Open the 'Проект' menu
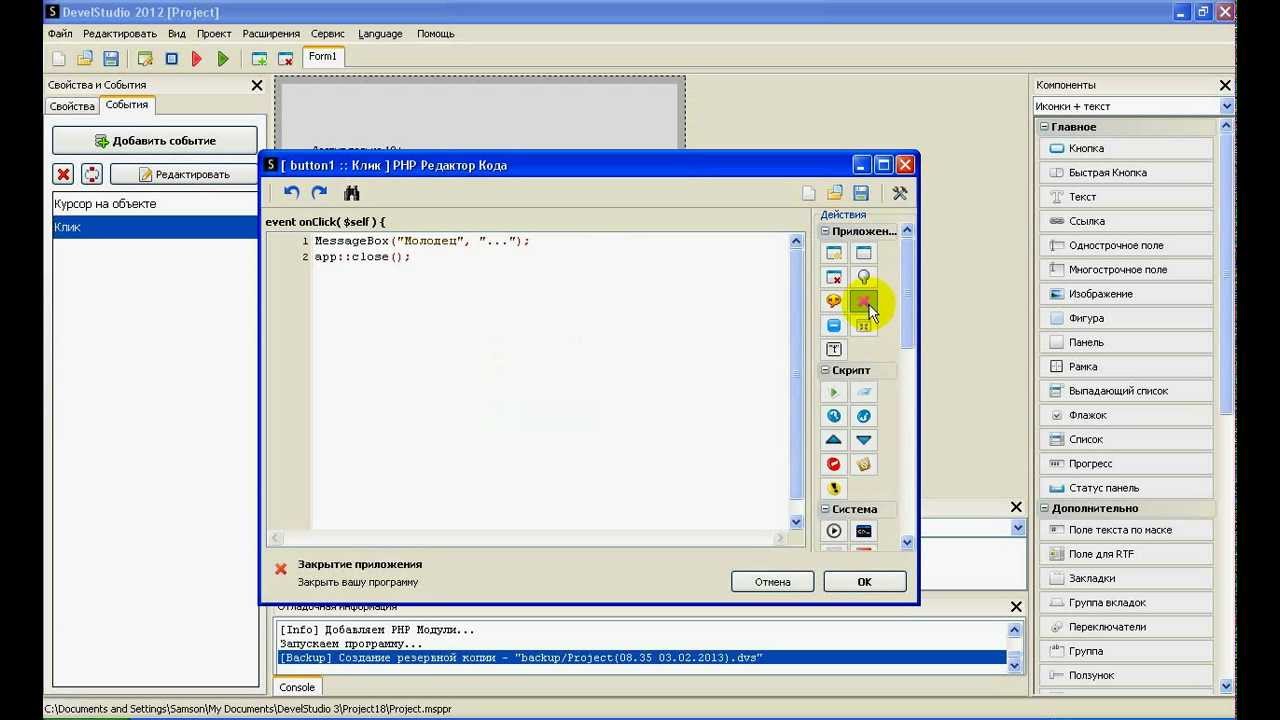The image size is (1280, 720). click(x=214, y=34)
